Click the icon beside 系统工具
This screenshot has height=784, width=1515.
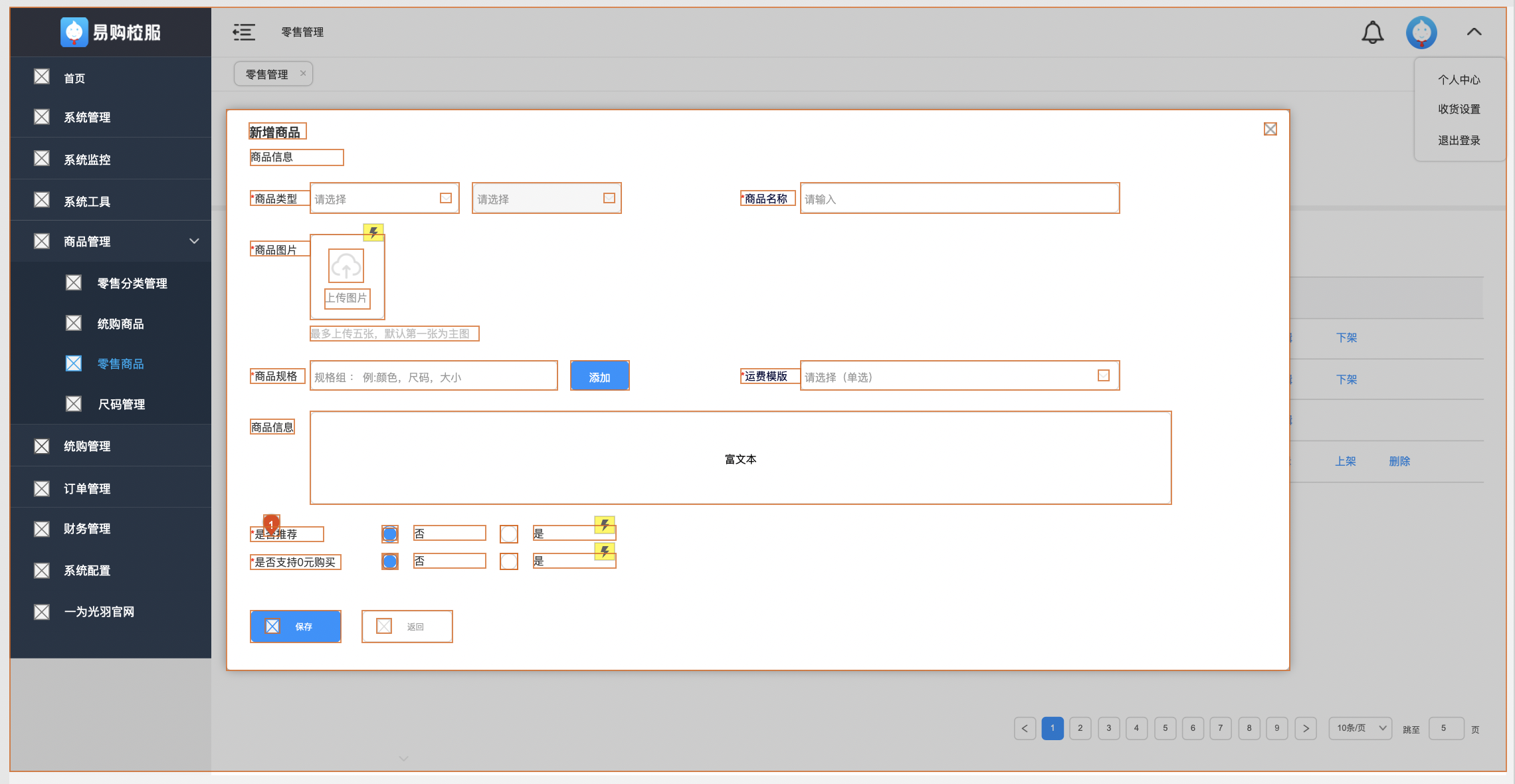pyautogui.click(x=42, y=200)
